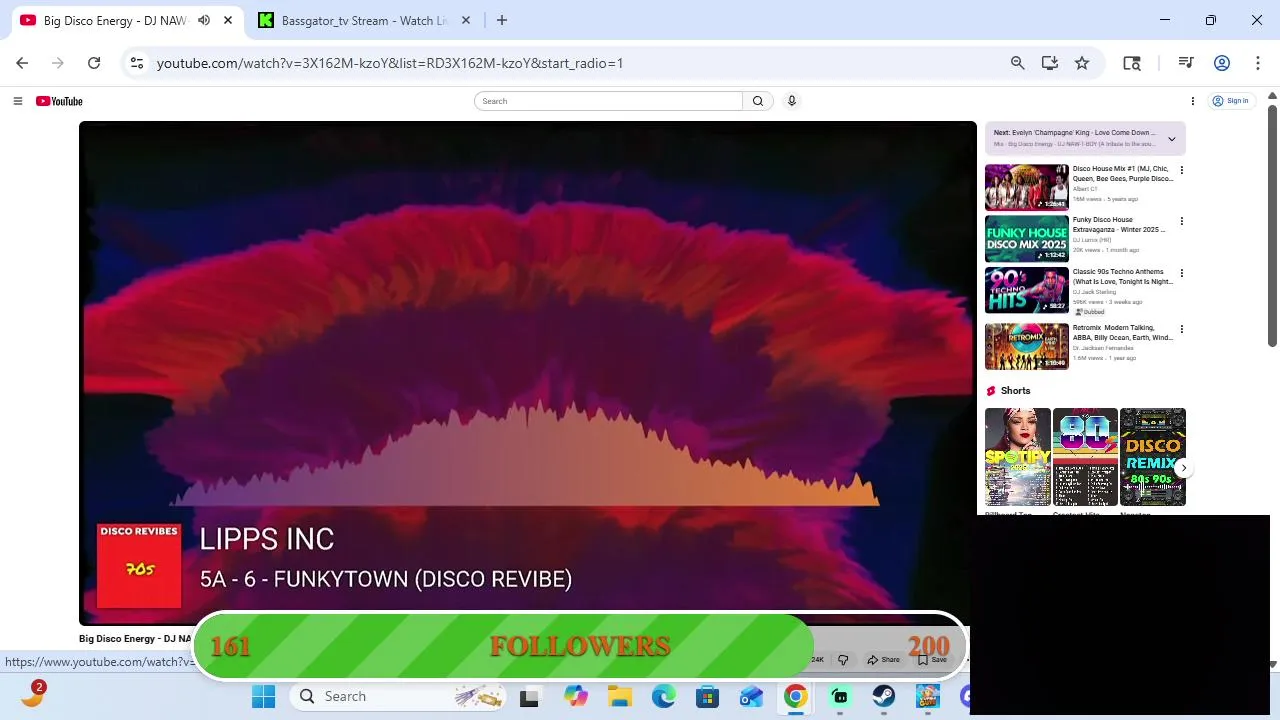The image size is (1280, 720).
Task: Close the Big Disco Energy tab
Action: (x=228, y=20)
